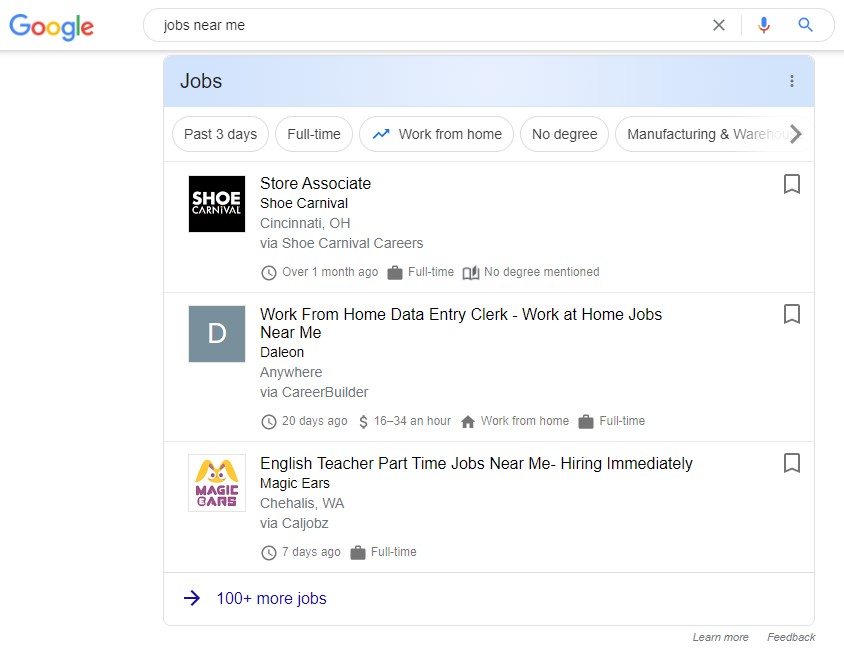Viewport: 844px width, 661px height.
Task: Click the clock icon next to Over 1 month ago
Action: click(x=269, y=273)
